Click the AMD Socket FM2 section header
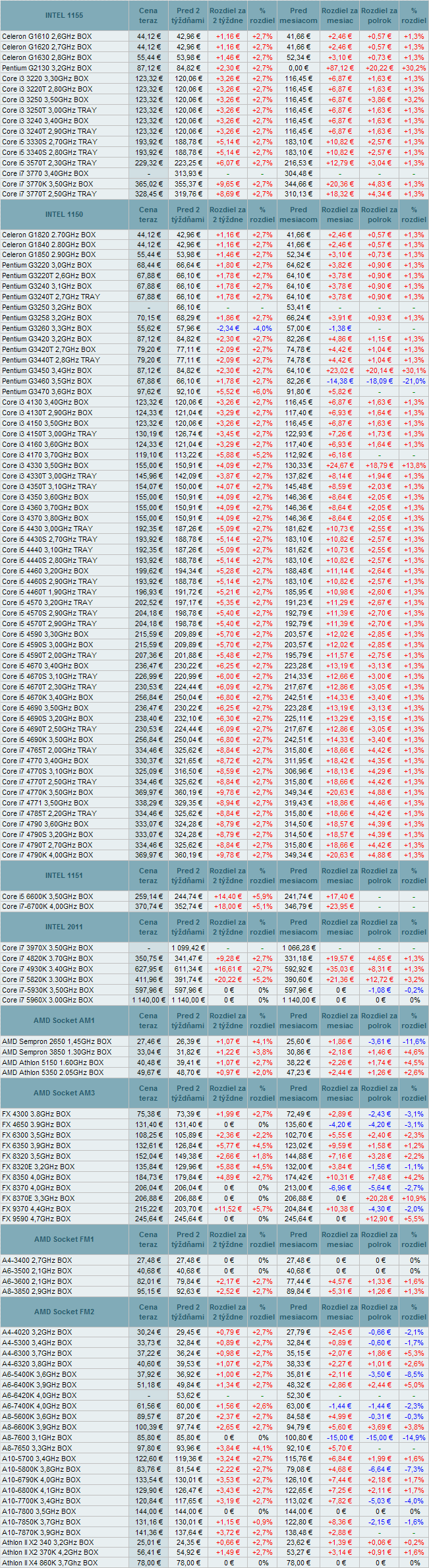429x1568 pixels. [64, 1312]
